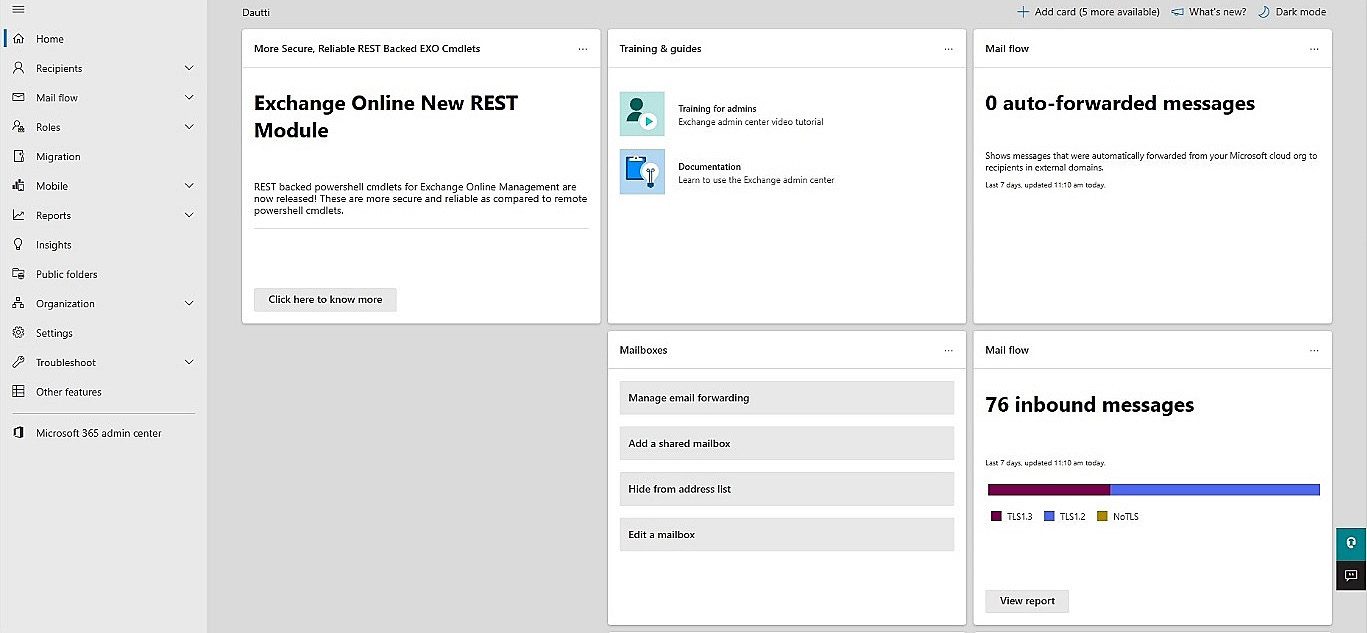Click Edit a mailbox
The width and height of the screenshot is (1367, 633).
point(787,534)
